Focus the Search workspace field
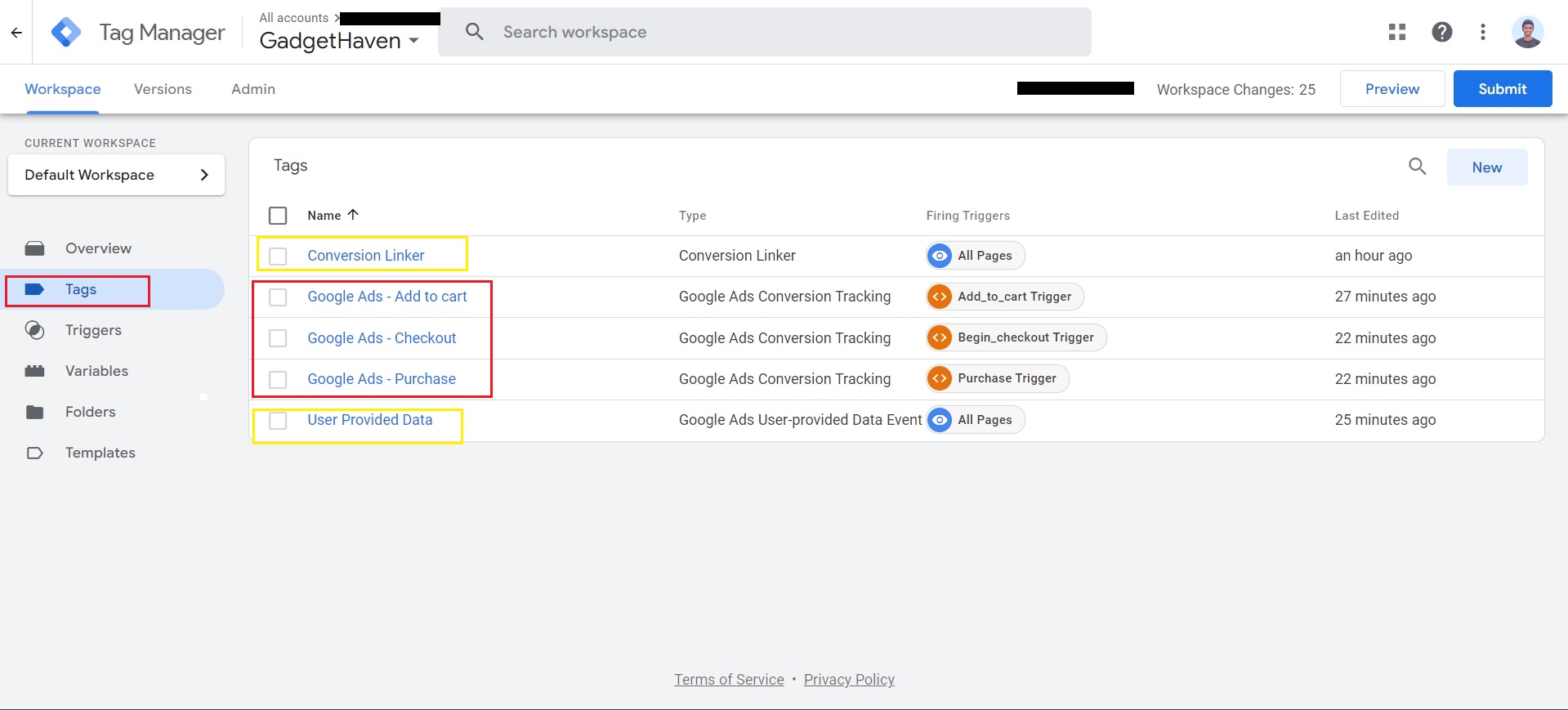The width and height of the screenshot is (1568, 710). pos(765,32)
